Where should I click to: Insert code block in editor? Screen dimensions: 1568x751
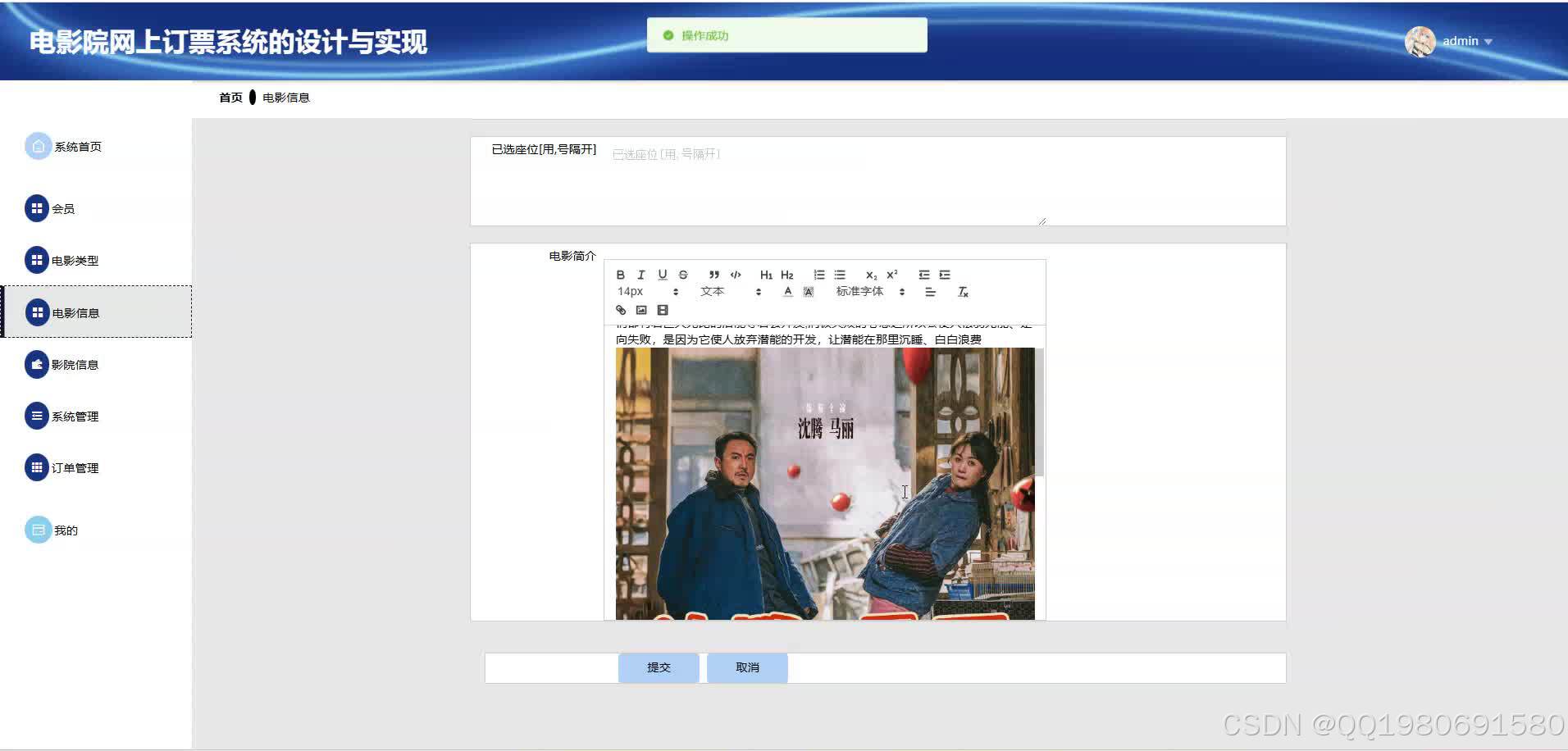pyautogui.click(x=736, y=275)
